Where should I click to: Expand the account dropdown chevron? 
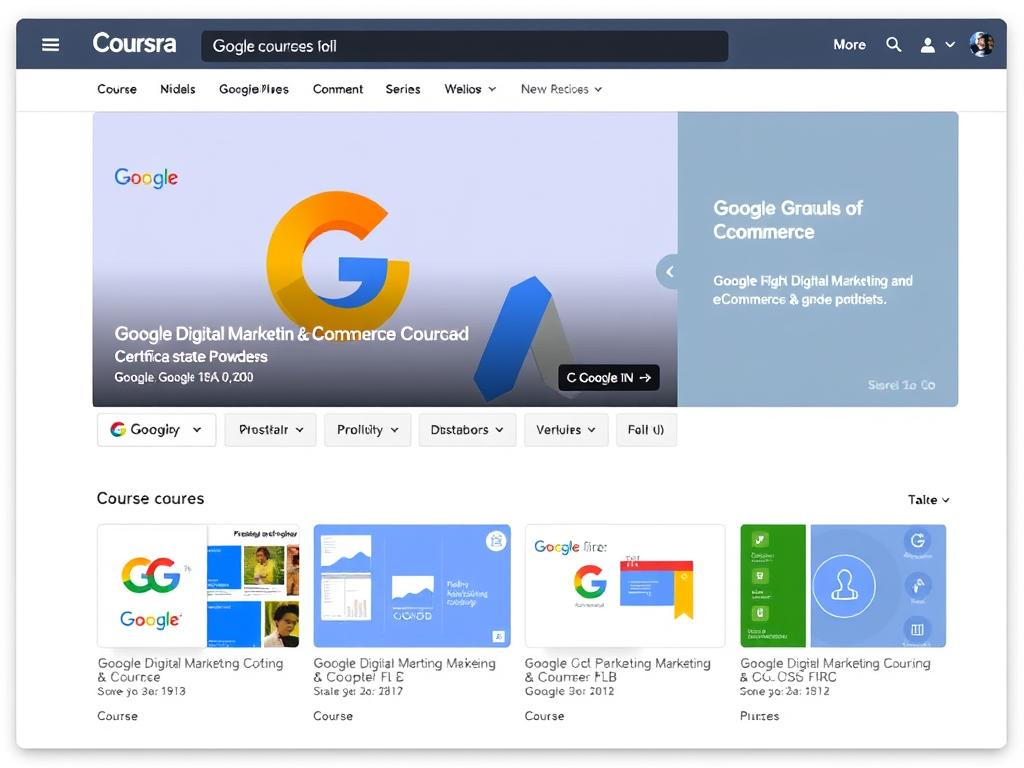950,44
